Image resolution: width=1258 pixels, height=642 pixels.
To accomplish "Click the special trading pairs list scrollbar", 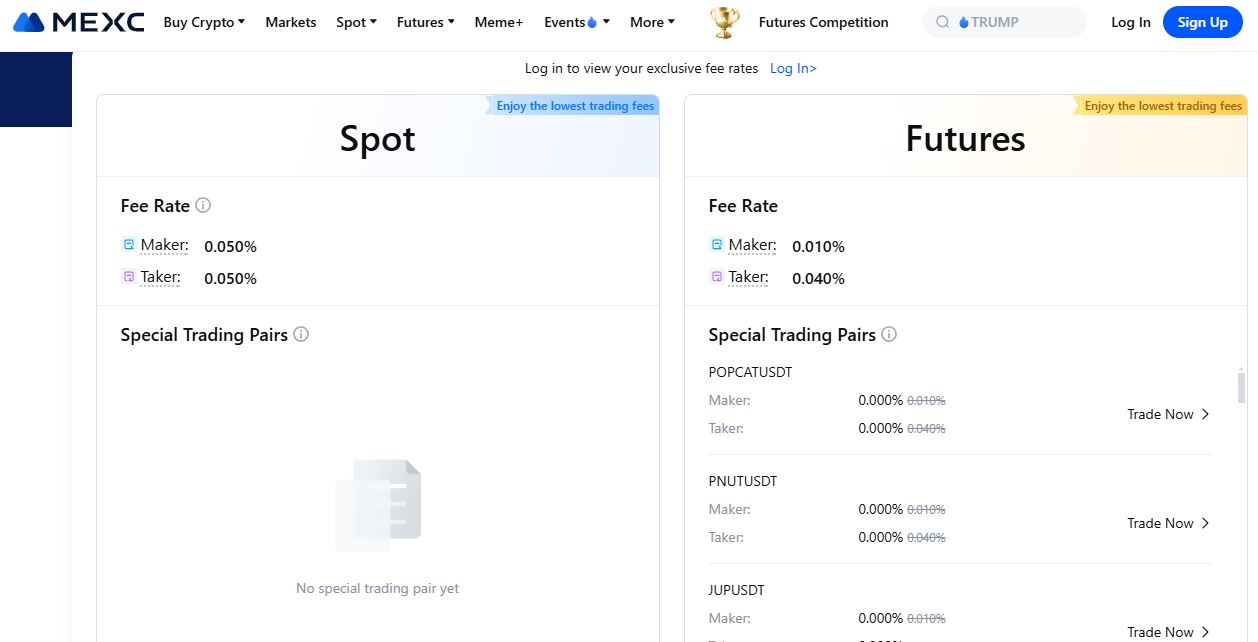I will (1241, 386).
